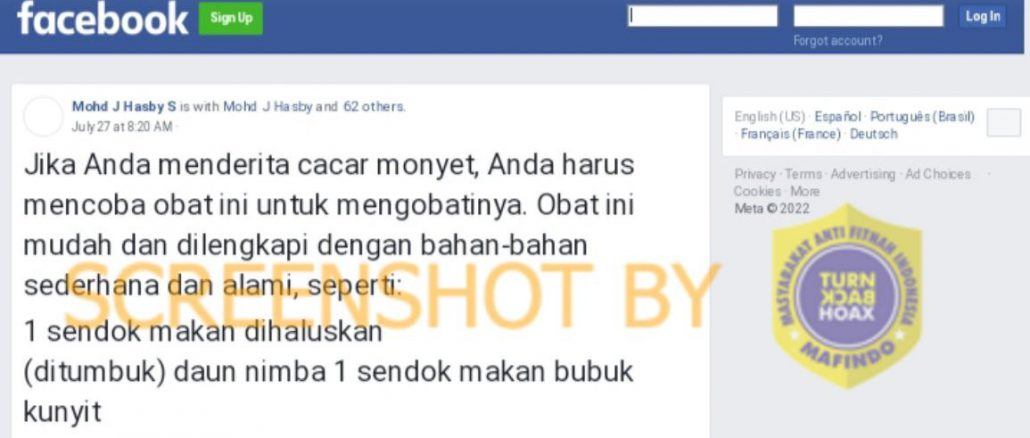Open the Forgot account? link

(838, 41)
